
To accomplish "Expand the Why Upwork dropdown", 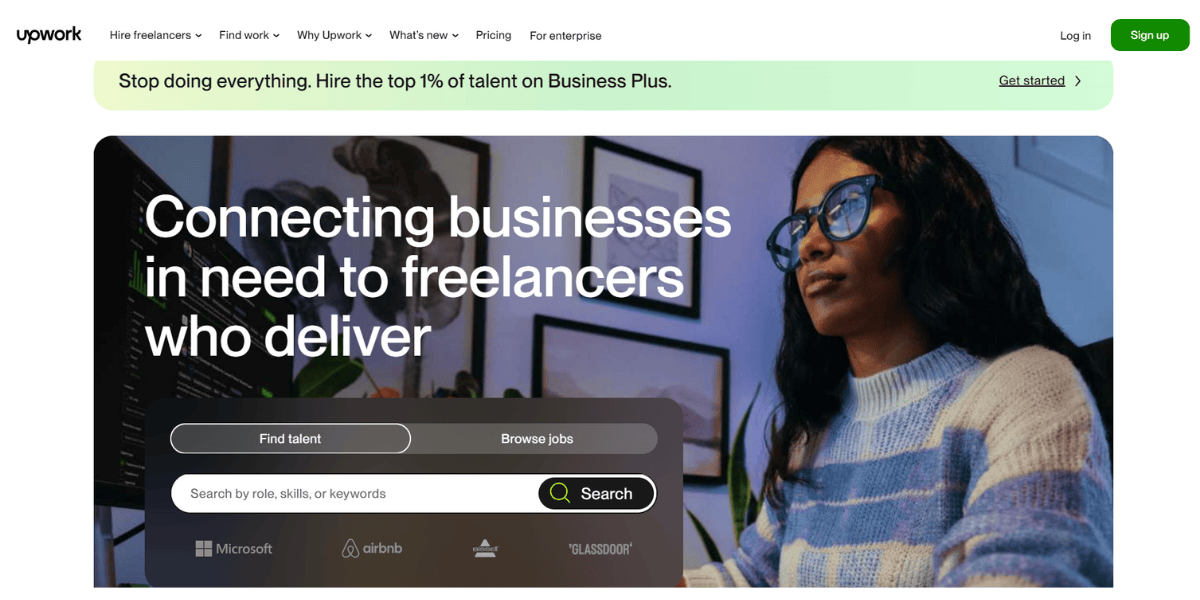I will (334, 35).
